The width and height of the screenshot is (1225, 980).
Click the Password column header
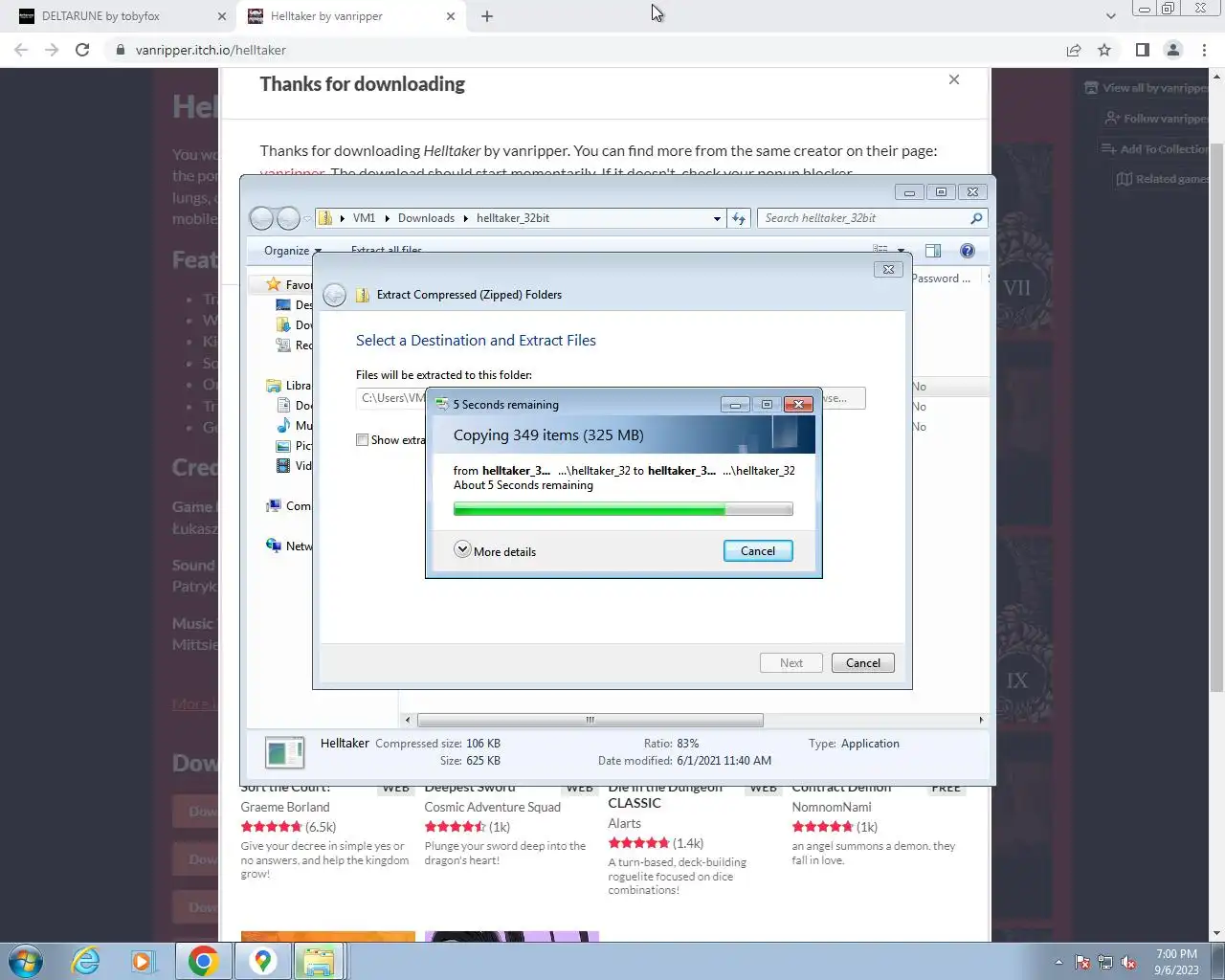941,278
